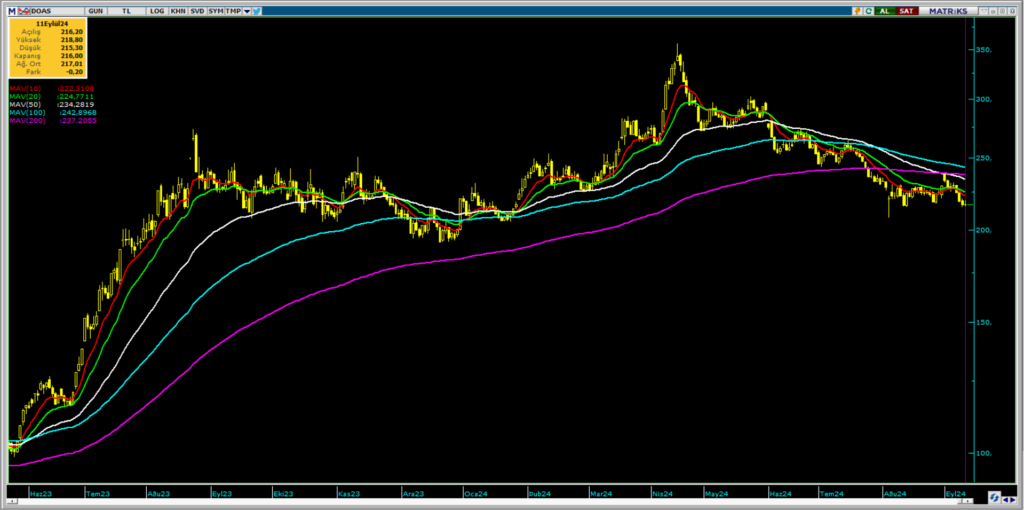Viewport: 1024px width, 510px height.
Task: Open the GUN period dropdown
Action: tap(96, 10)
